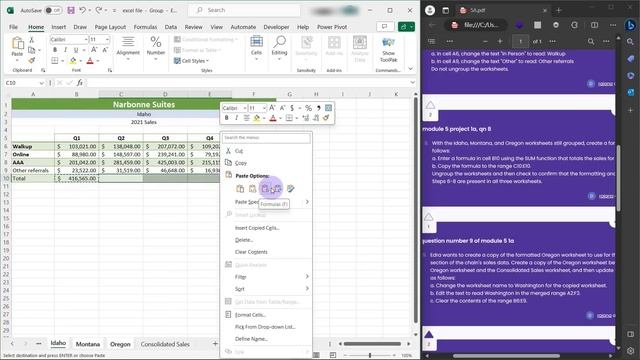
Task: Open ribbon font name Calibri dropdown
Action: [86, 40]
